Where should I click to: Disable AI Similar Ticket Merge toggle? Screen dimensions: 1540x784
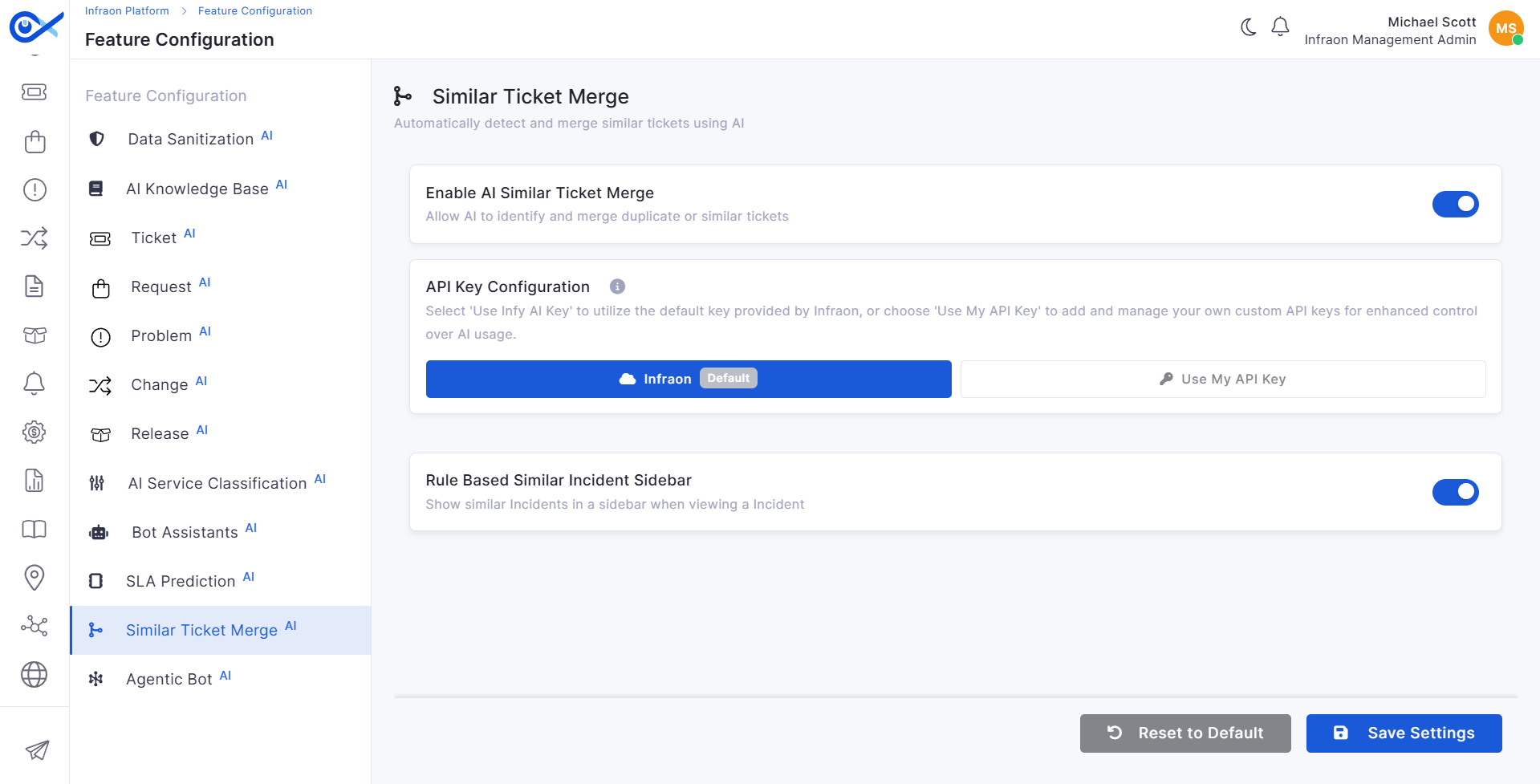tap(1455, 205)
